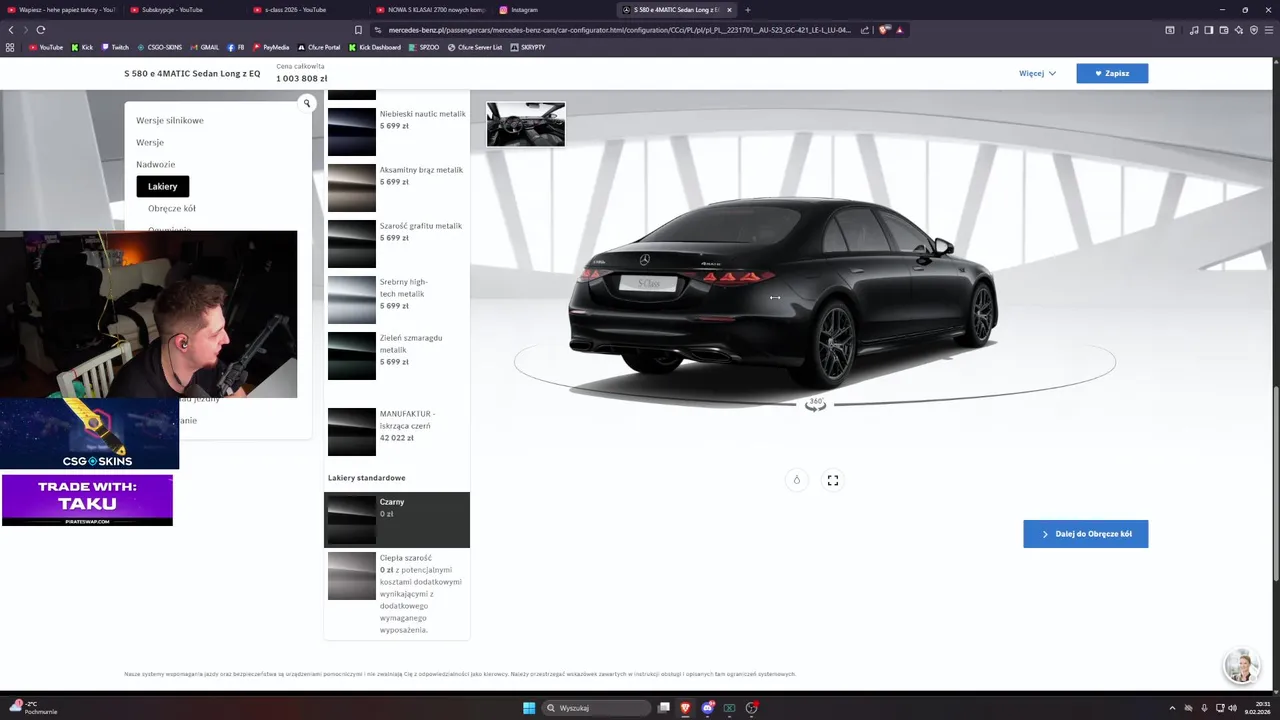
Task: Open the Wersje menu item
Action: (x=150, y=142)
